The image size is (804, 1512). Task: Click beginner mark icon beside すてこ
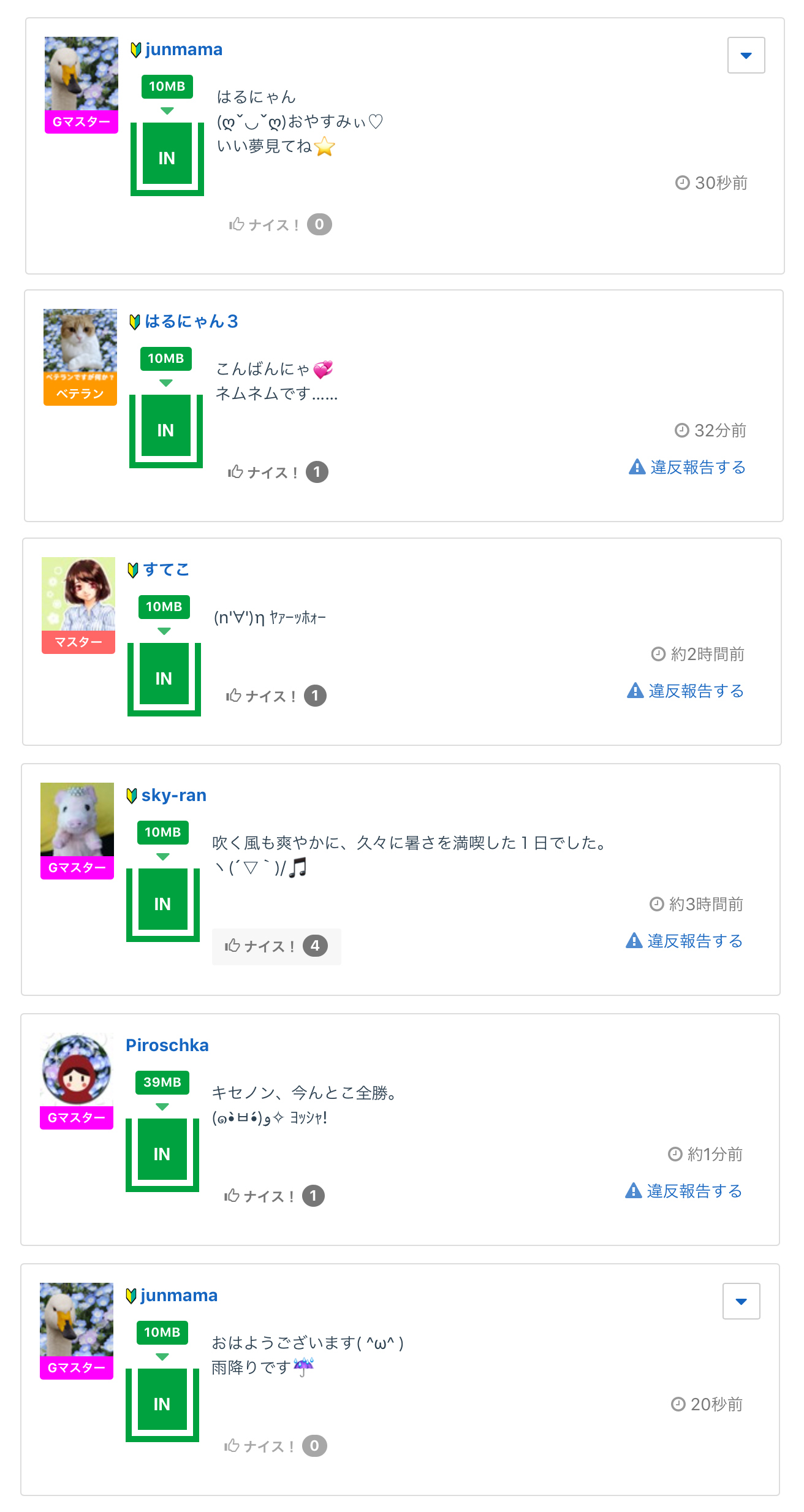[133, 570]
